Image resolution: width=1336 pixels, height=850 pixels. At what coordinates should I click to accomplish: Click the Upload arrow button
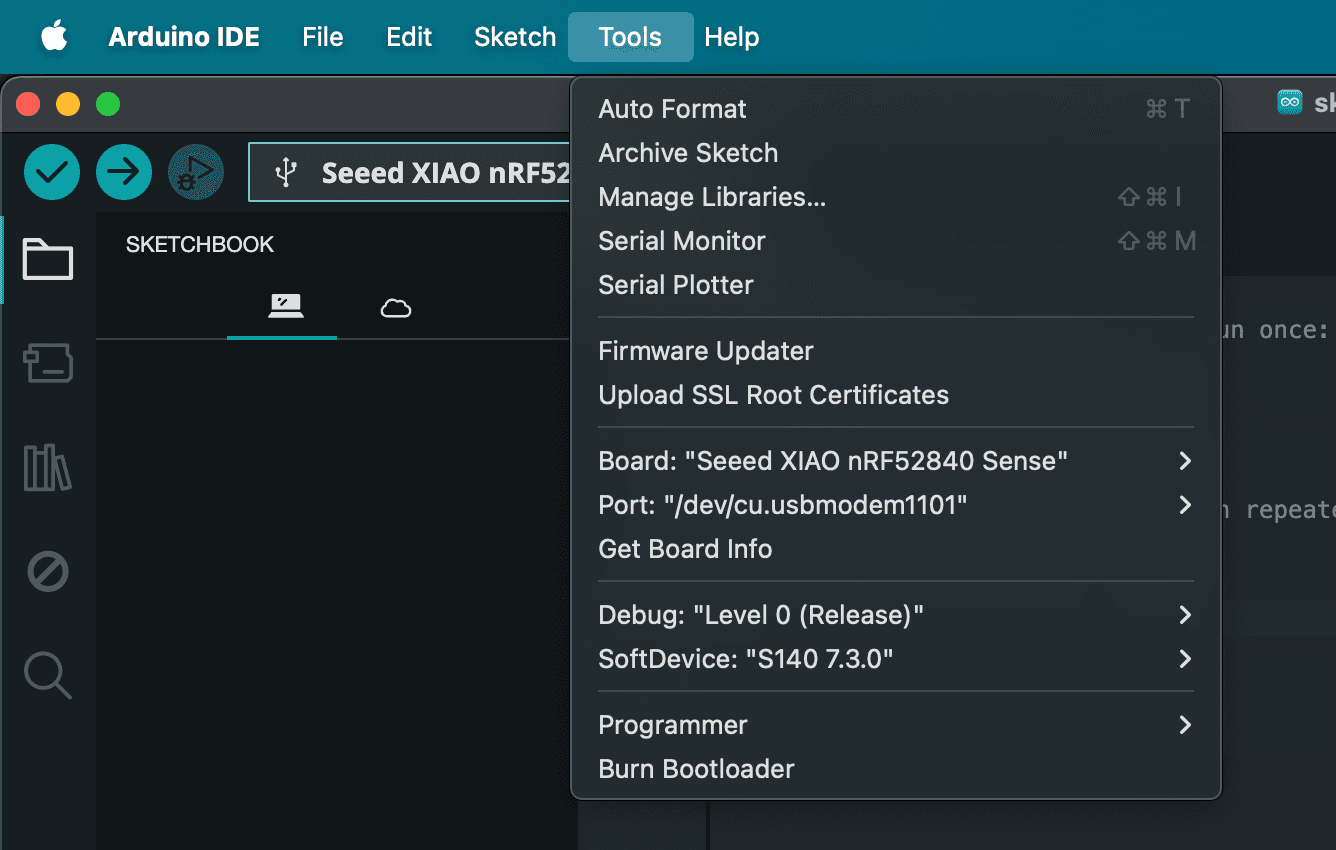tap(124, 172)
